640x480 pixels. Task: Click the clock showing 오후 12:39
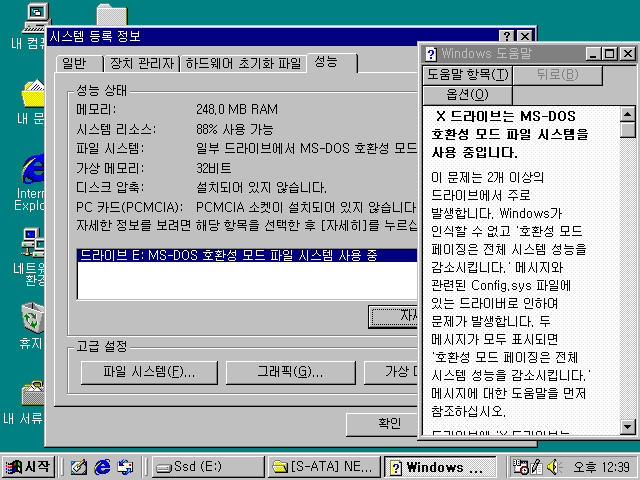(x=601, y=467)
